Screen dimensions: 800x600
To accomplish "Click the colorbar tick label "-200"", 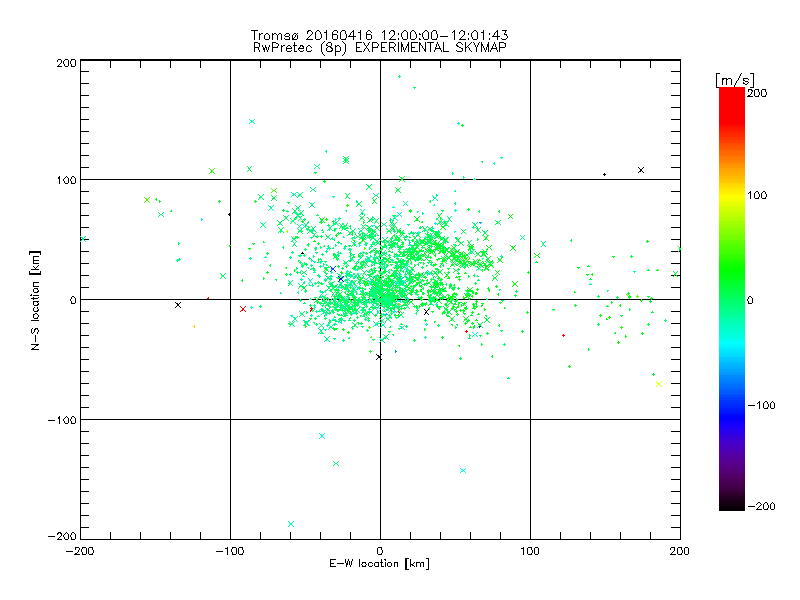I will click(761, 506).
